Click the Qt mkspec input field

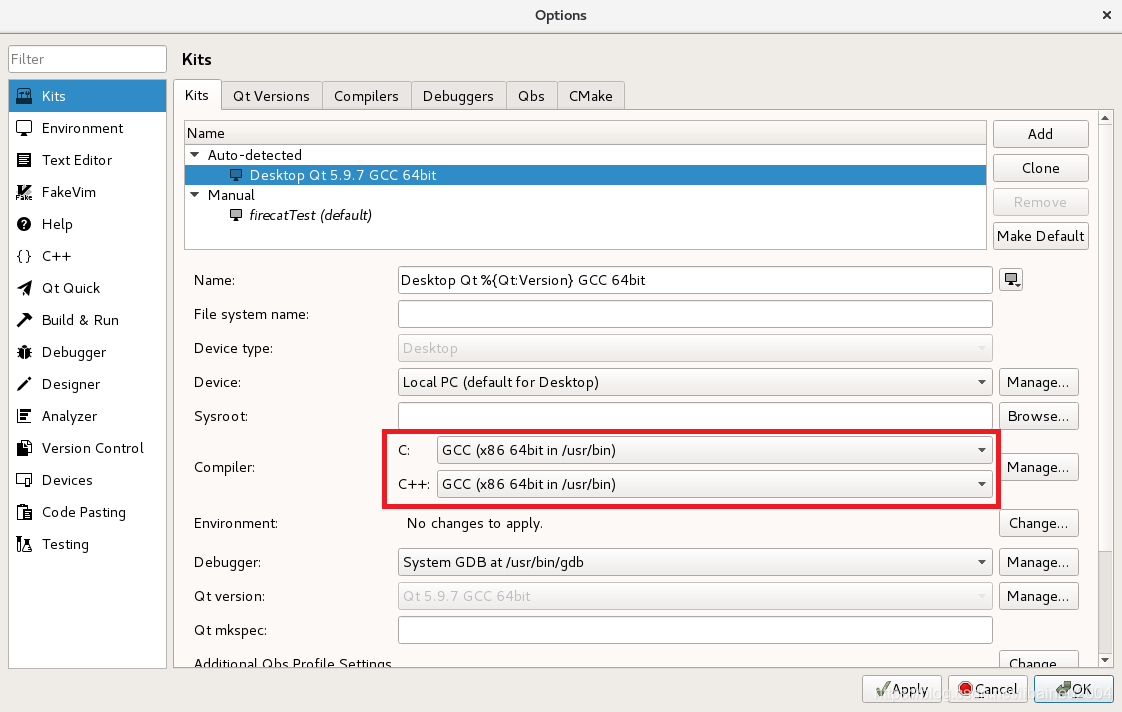[695, 630]
